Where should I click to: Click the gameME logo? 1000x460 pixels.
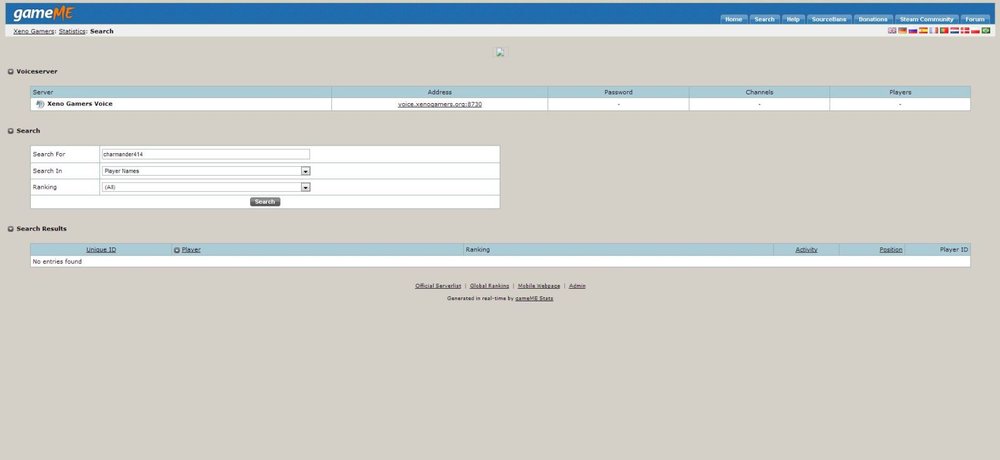(x=43, y=13)
